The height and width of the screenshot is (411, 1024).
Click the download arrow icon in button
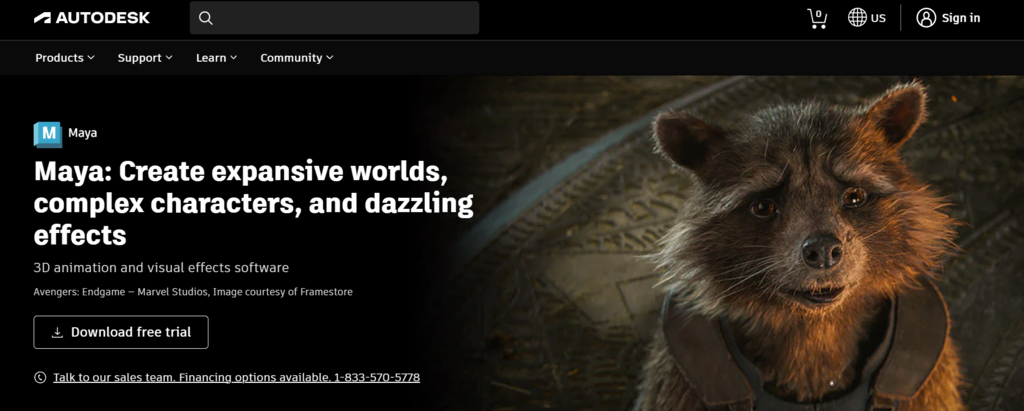coord(57,333)
